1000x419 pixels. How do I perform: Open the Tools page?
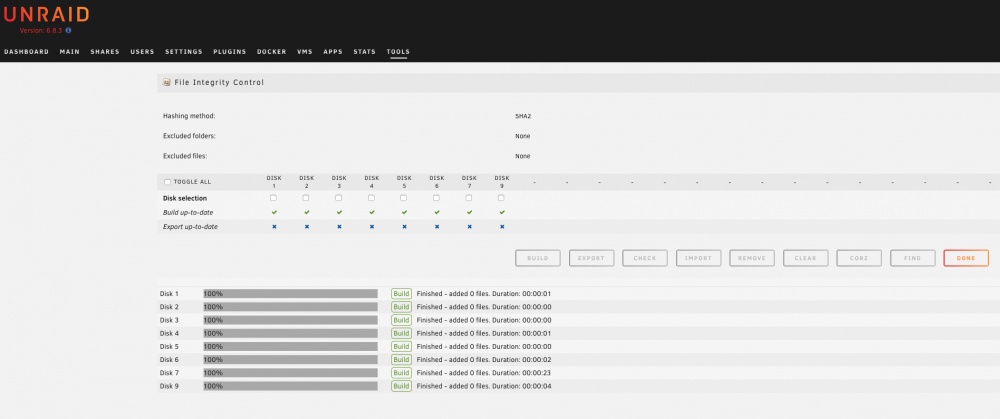pyautogui.click(x=398, y=52)
